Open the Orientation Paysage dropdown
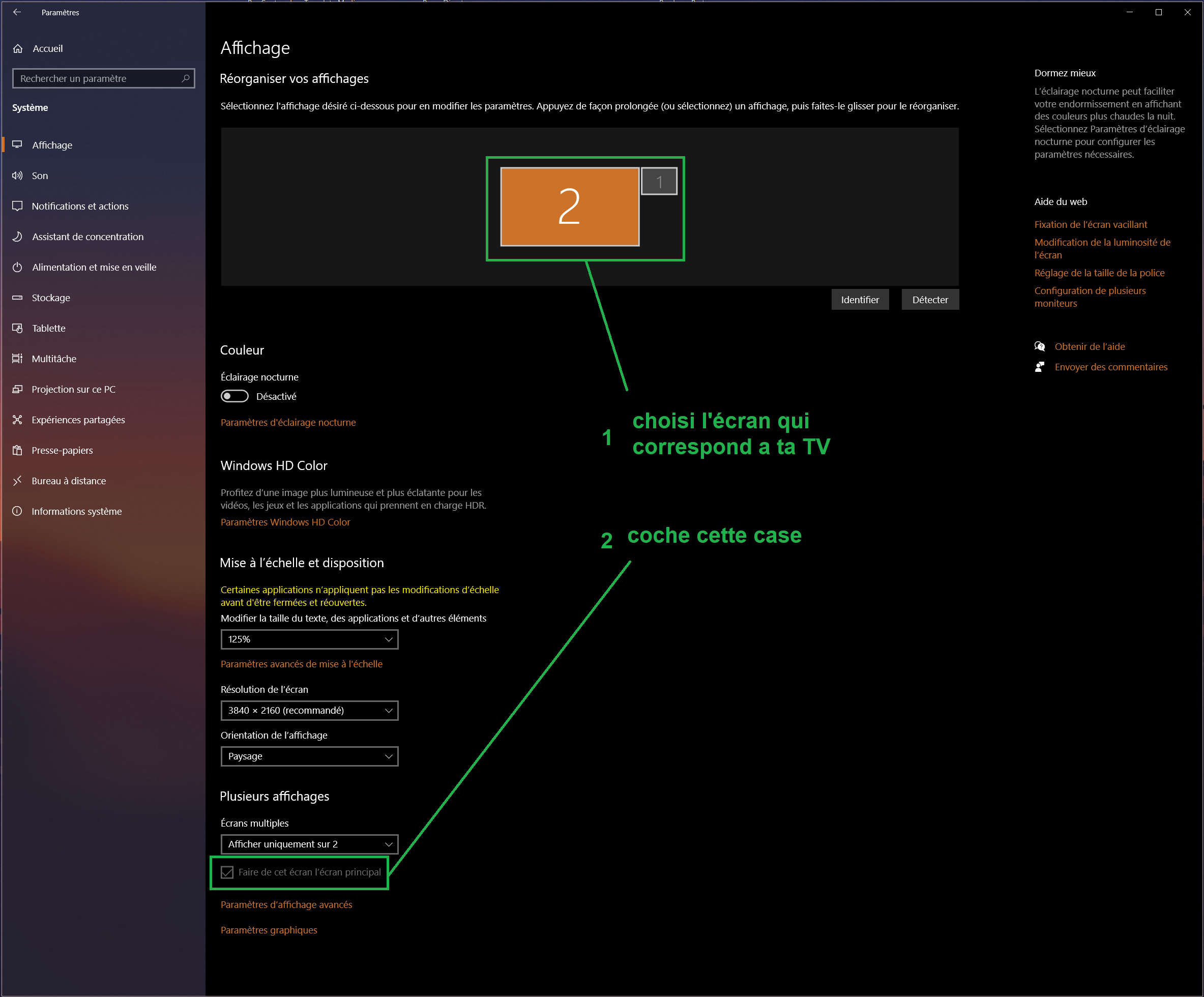Screen dimensions: 1204x997 click(x=310, y=756)
